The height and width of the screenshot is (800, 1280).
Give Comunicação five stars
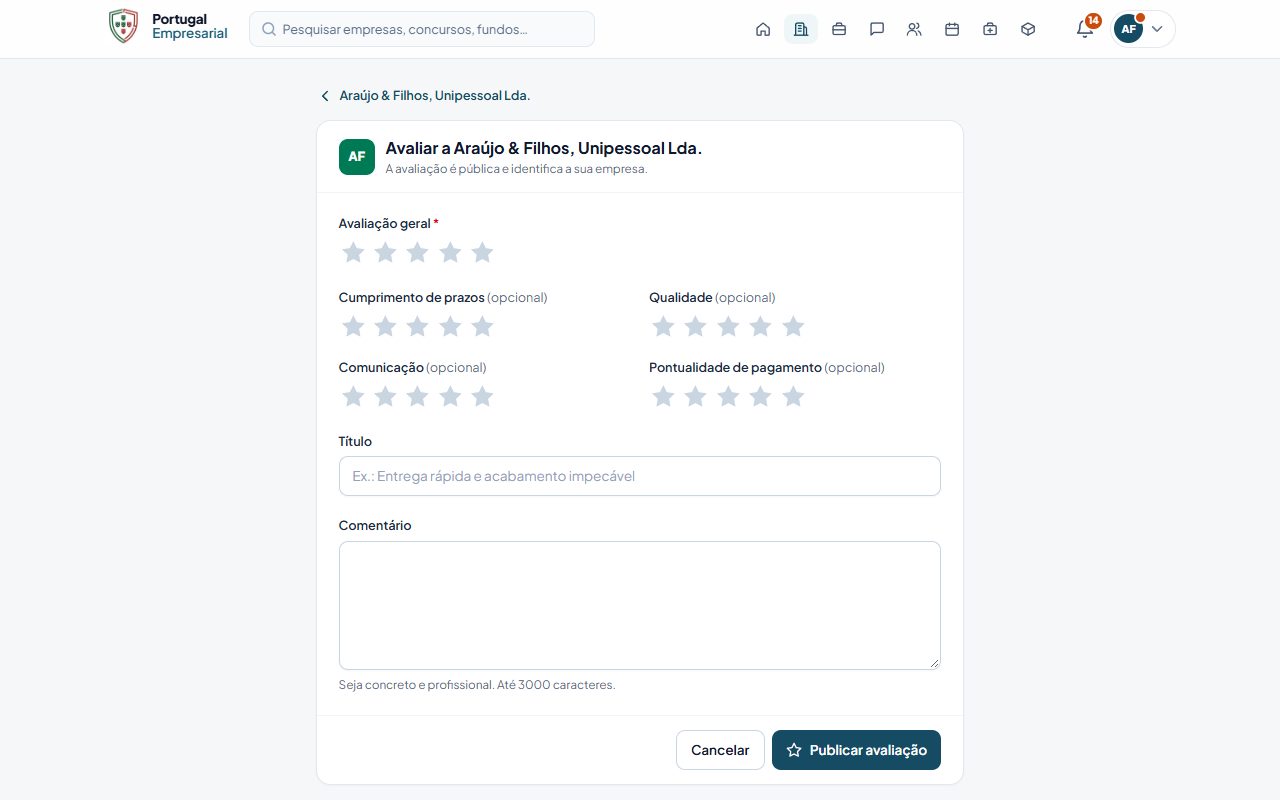tap(482, 397)
